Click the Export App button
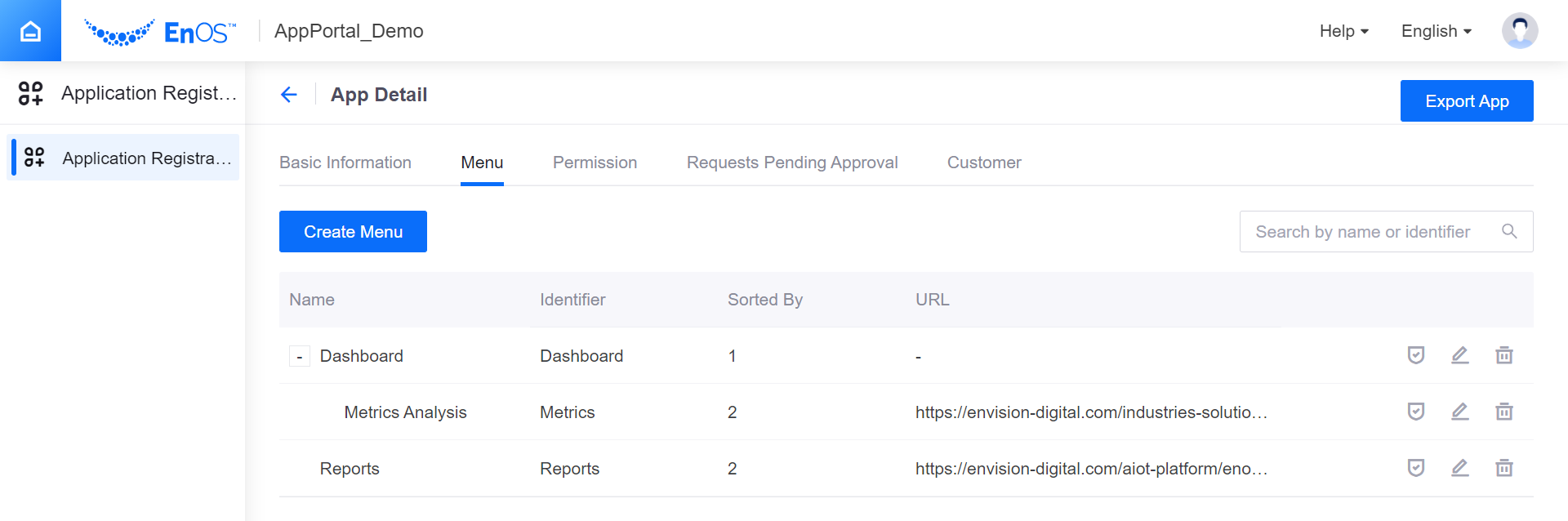Image resolution: width=1568 pixels, height=521 pixels. pos(1466,101)
